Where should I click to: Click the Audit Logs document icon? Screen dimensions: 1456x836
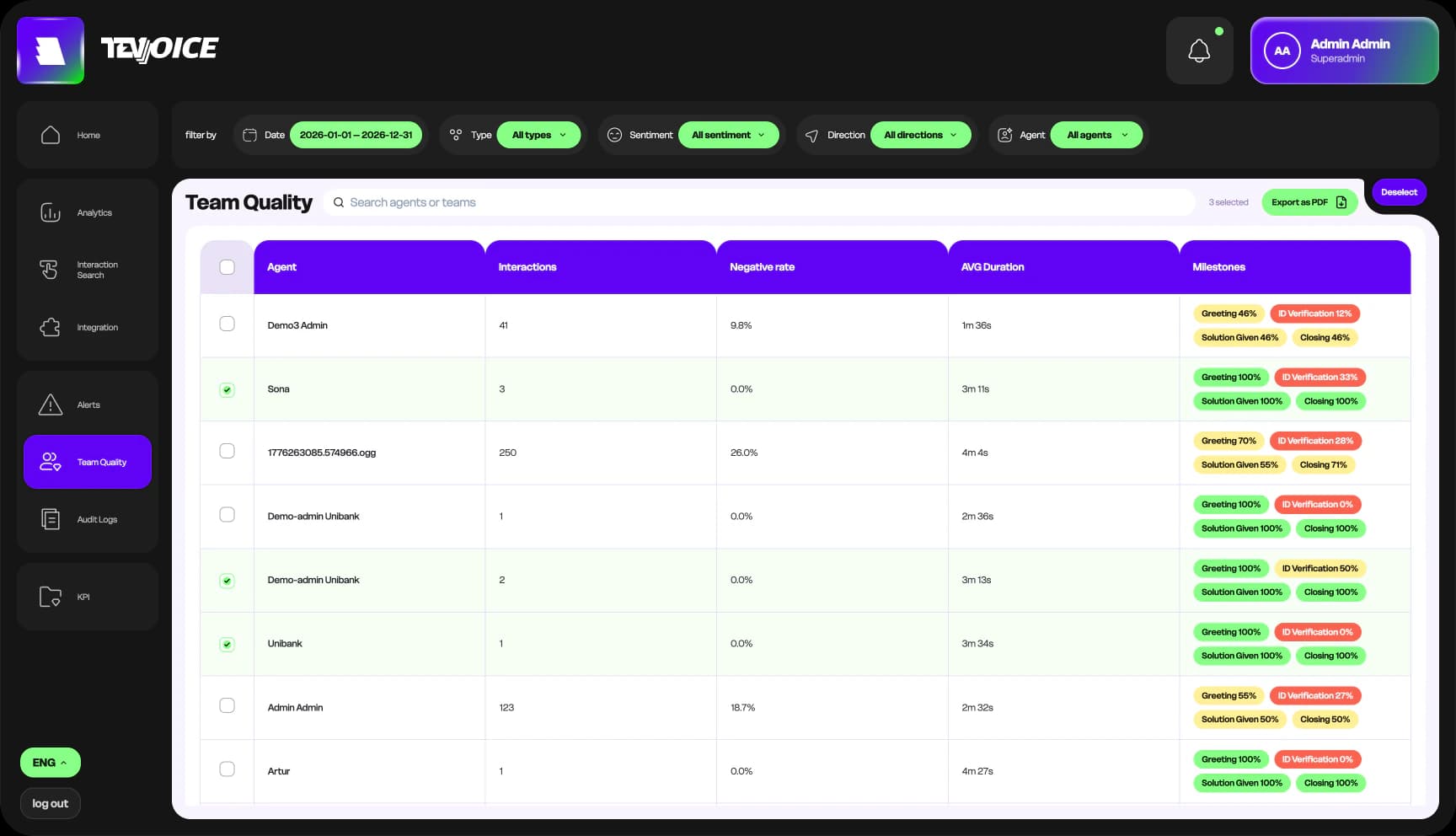tap(51, 519)
